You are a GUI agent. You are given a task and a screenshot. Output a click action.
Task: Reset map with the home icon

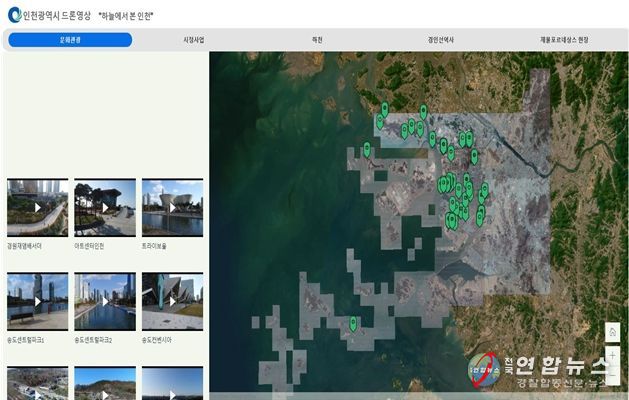point(612,332)
